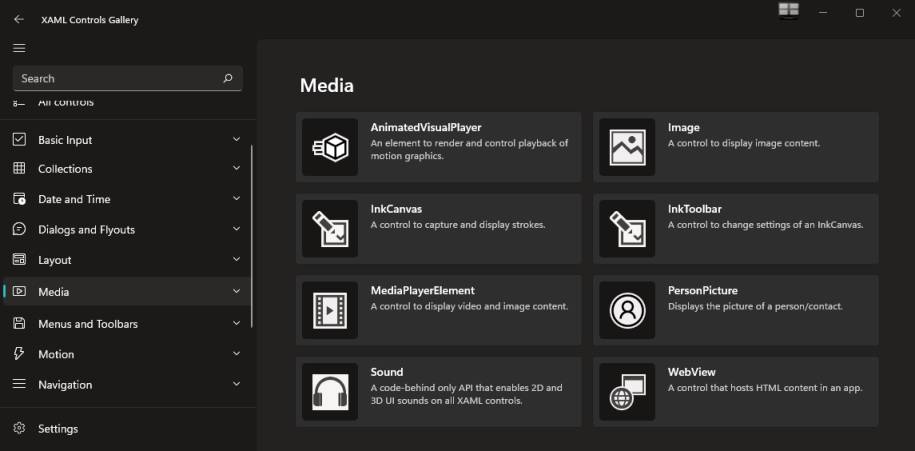The width and height of the screenshot is (915, 451).
Task: Click the Image picture icon
Action: click(627, 147)
